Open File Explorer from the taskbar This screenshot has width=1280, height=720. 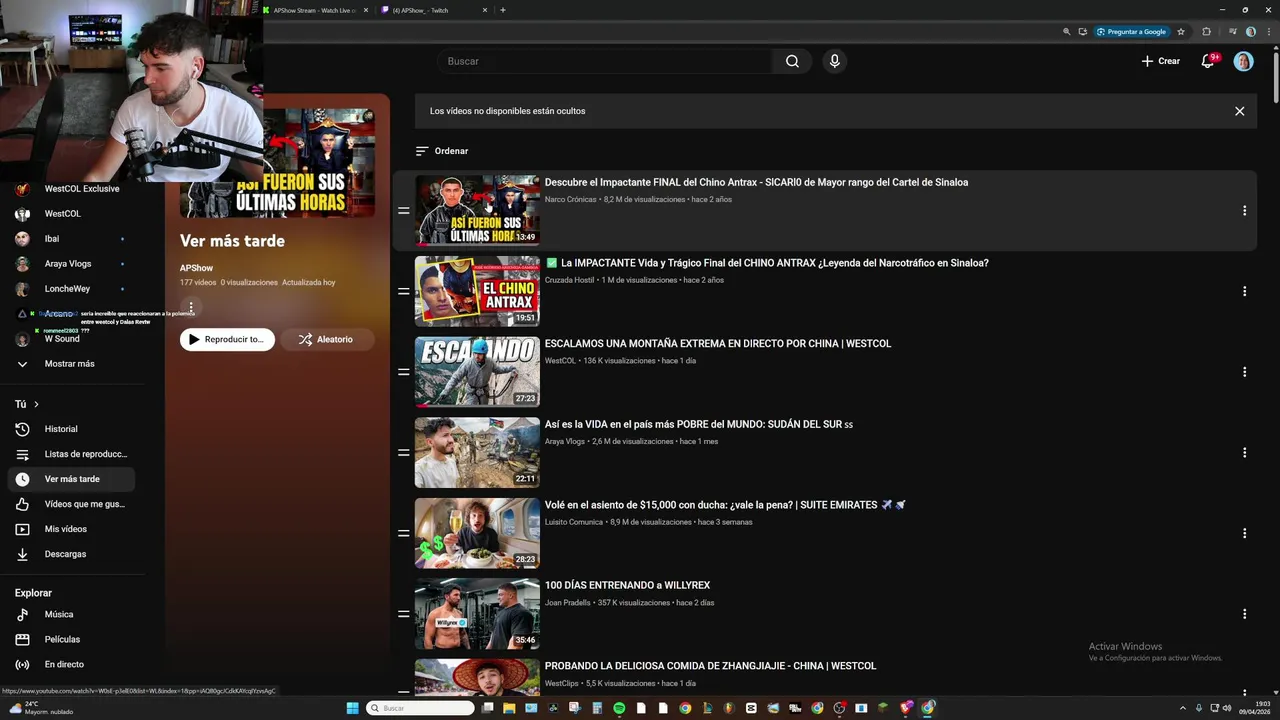coord(509,708)
